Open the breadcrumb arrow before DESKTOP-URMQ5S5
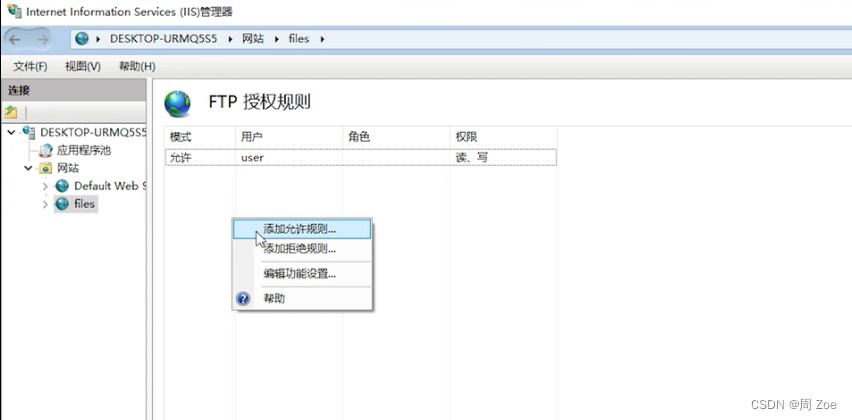852x420 pixels. click(x=98, y=39)
